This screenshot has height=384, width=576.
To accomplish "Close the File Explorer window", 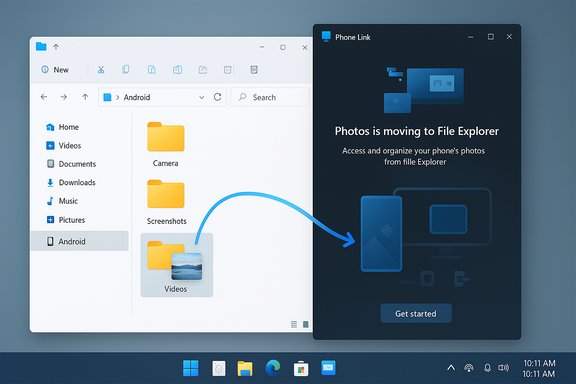I will [x=305, y=47].
